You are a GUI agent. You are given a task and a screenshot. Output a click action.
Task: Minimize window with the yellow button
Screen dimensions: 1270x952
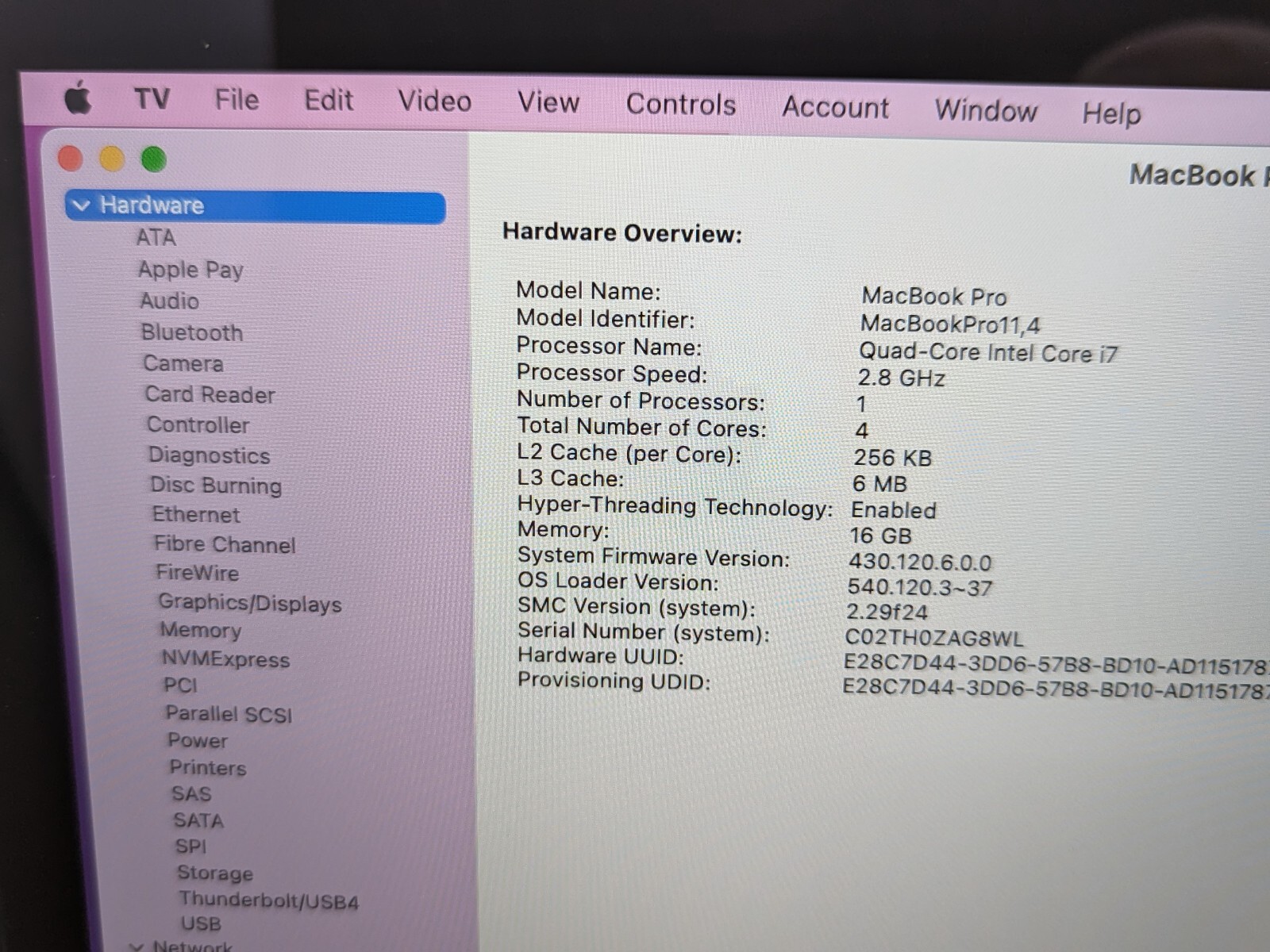click(x=112, y=159)
